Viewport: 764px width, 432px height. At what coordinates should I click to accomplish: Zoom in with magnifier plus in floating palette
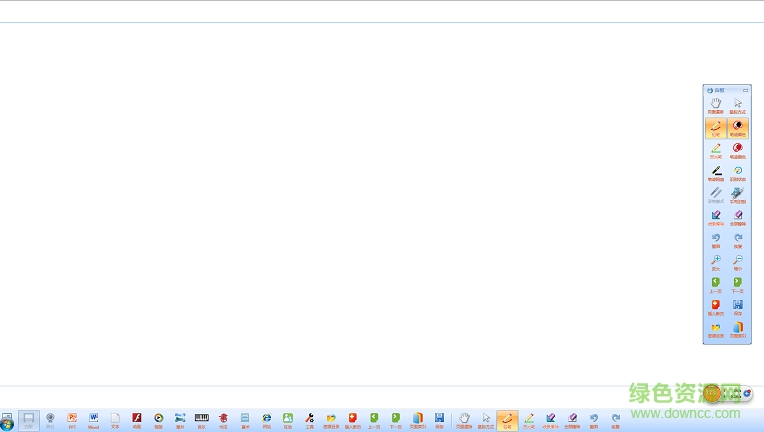point(716,263)
